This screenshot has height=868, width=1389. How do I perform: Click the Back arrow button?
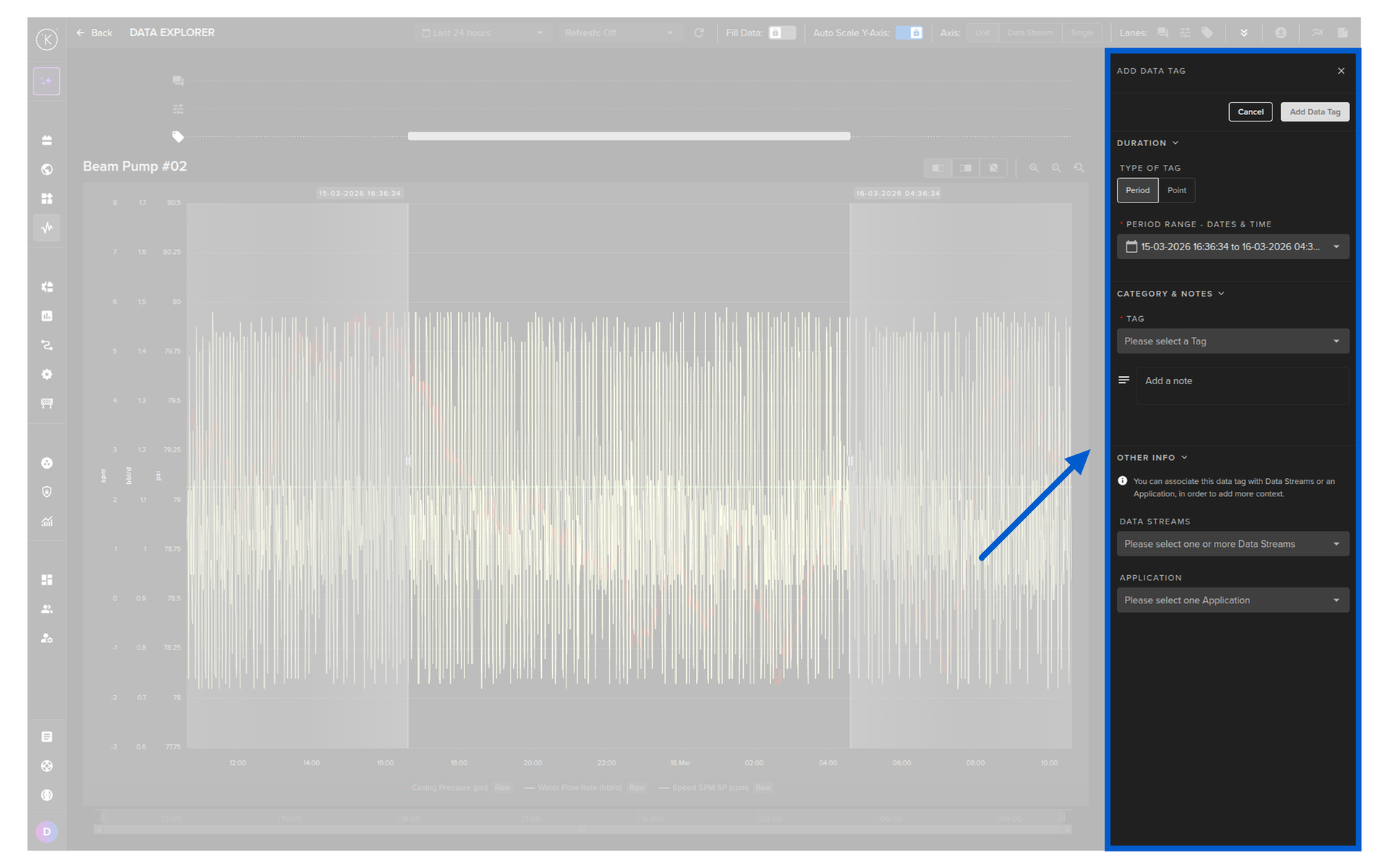(94, 33)
